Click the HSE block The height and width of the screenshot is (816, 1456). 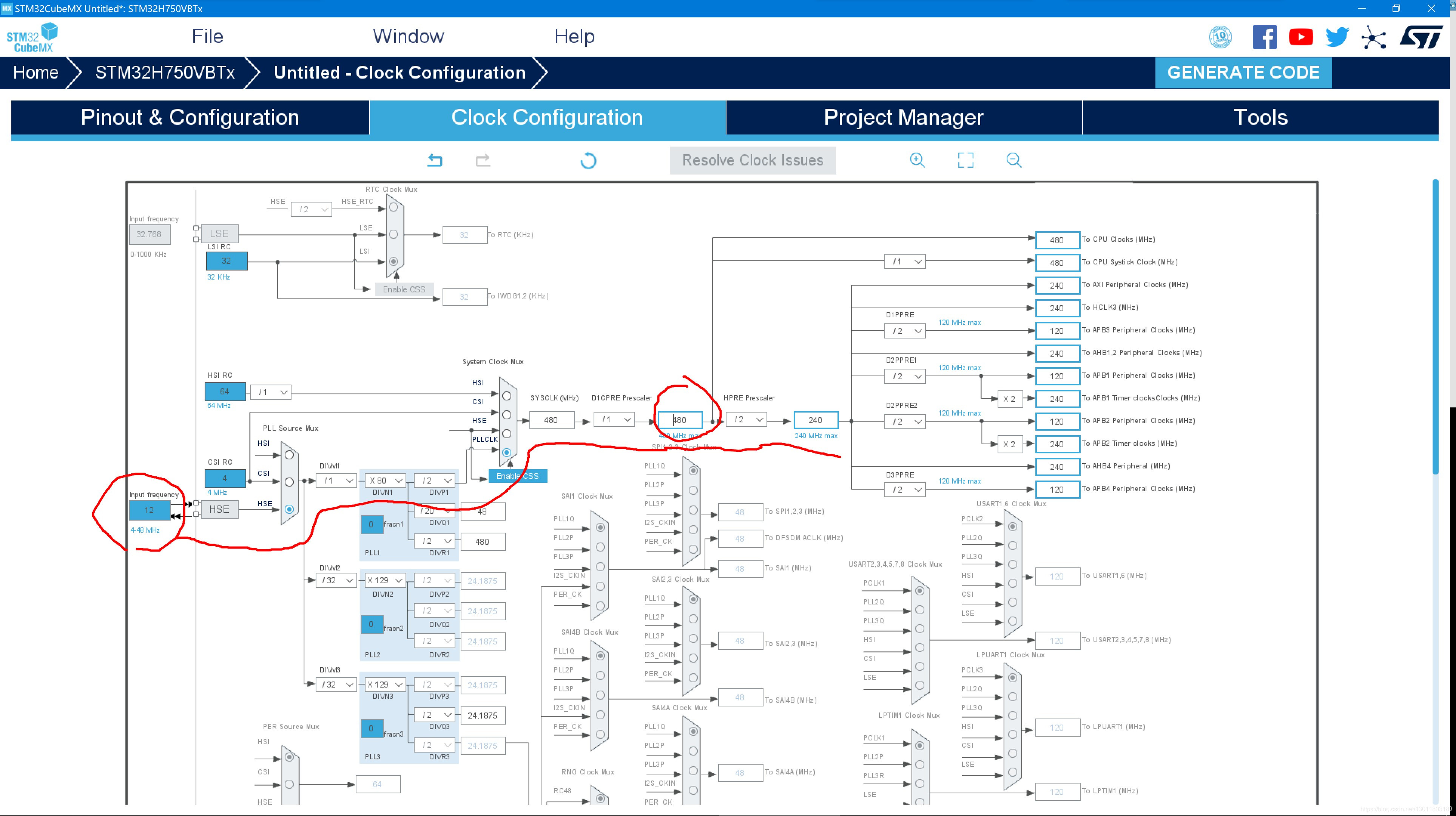tap(219, 510)
